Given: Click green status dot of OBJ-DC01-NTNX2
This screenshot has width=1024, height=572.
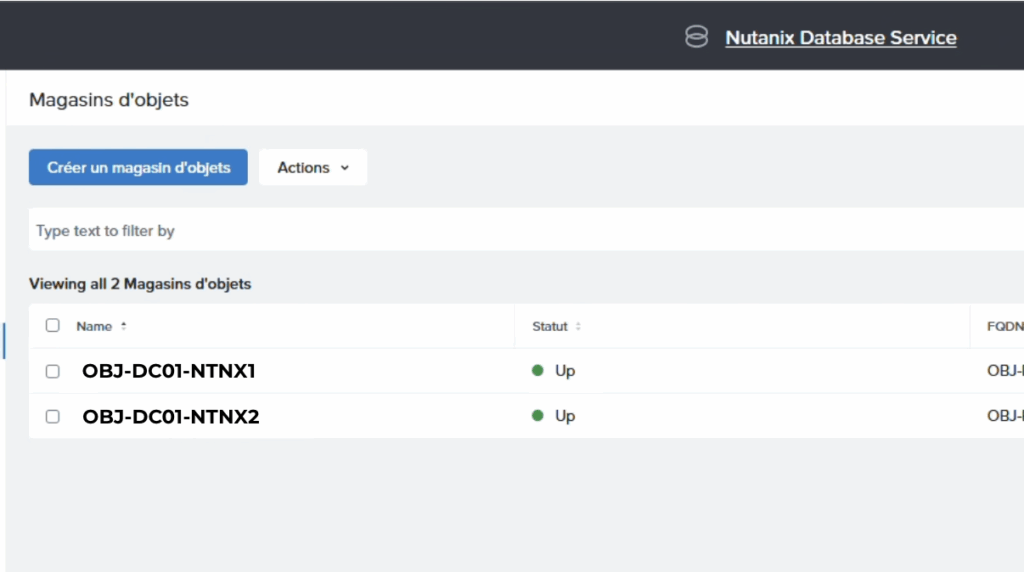Looking at the screenshot, I should point(537,415).
